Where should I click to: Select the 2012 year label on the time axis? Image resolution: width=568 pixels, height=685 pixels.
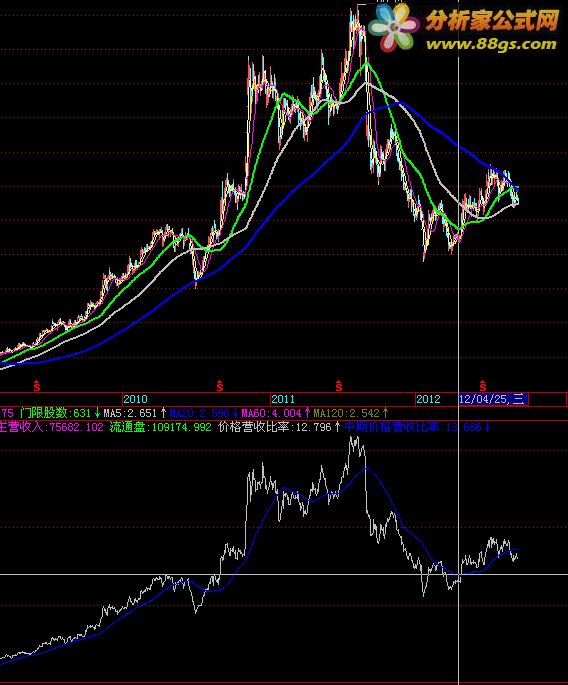tap(428, 399)
